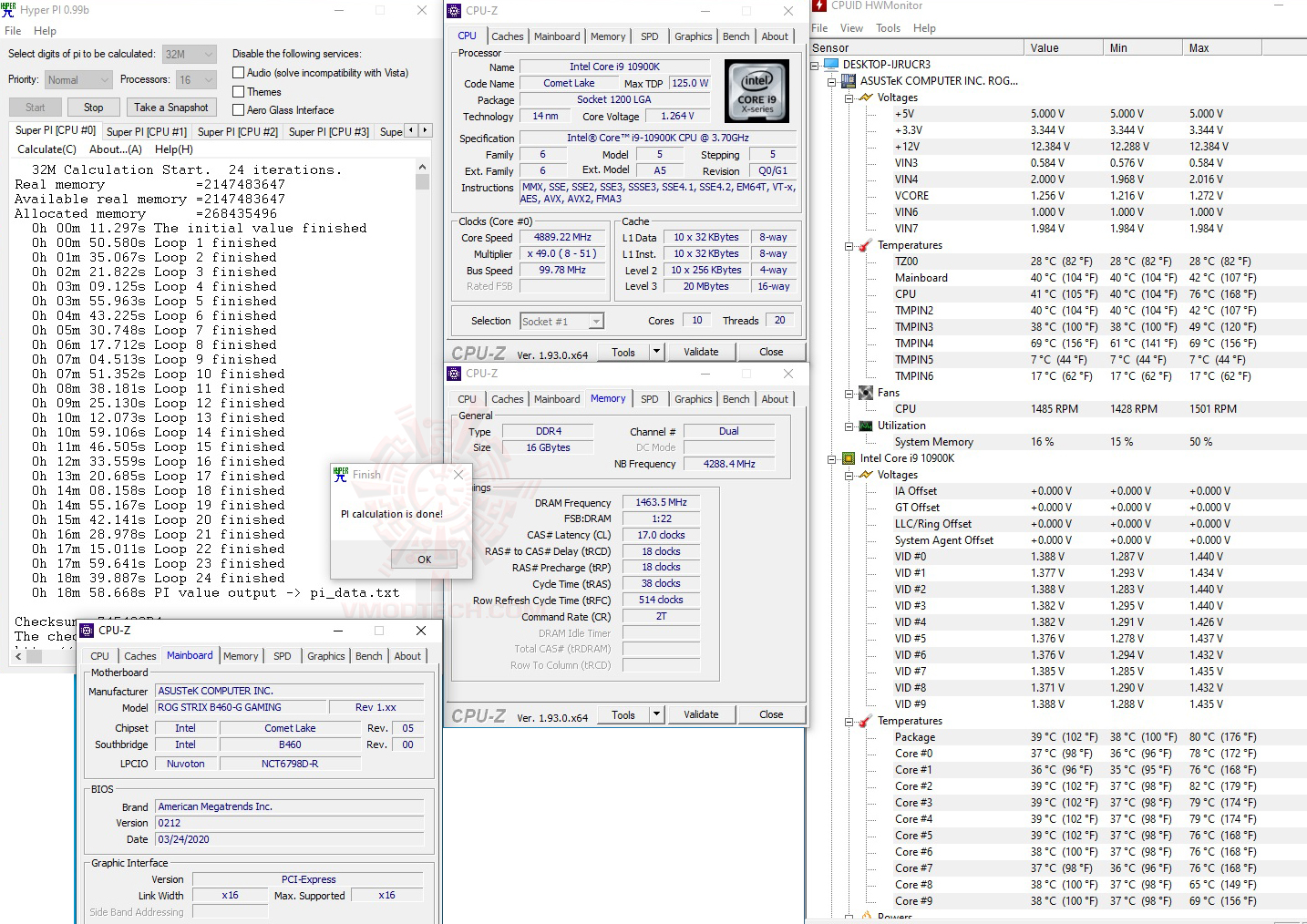Click the app icon of the CPU-Z window showing the Mainboard tab
The height and width of the screenshot is (924, 1307).
[x=87, y=631]
